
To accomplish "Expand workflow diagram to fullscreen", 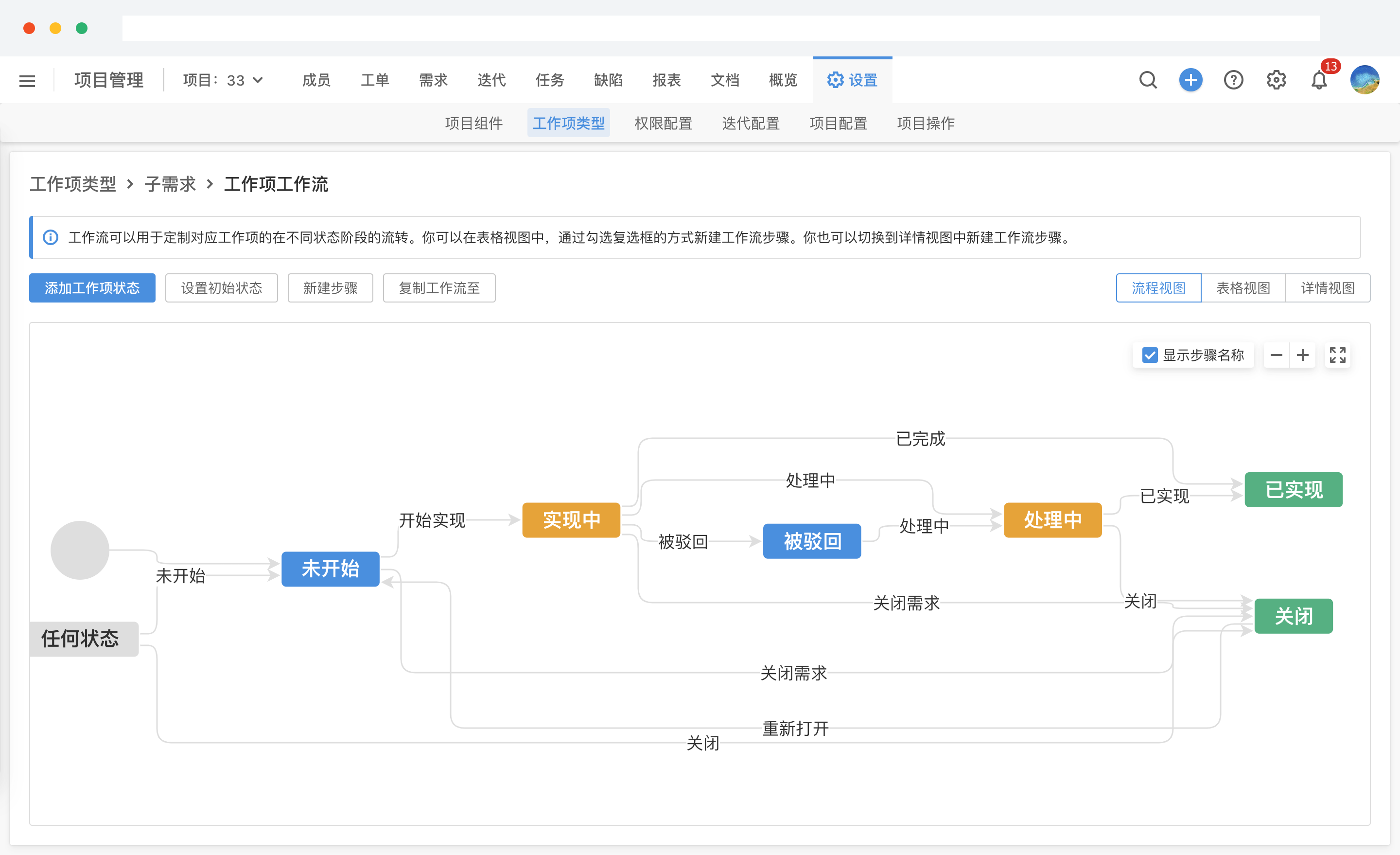I will point(1338,355).
